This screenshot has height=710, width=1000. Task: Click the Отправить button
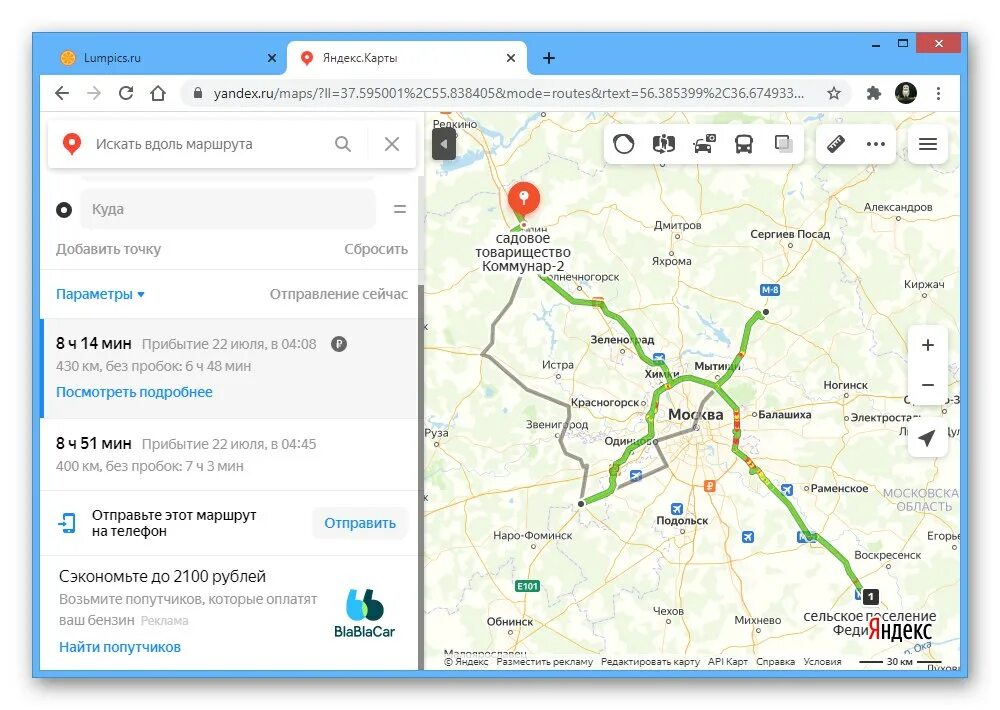click(360, 523)
